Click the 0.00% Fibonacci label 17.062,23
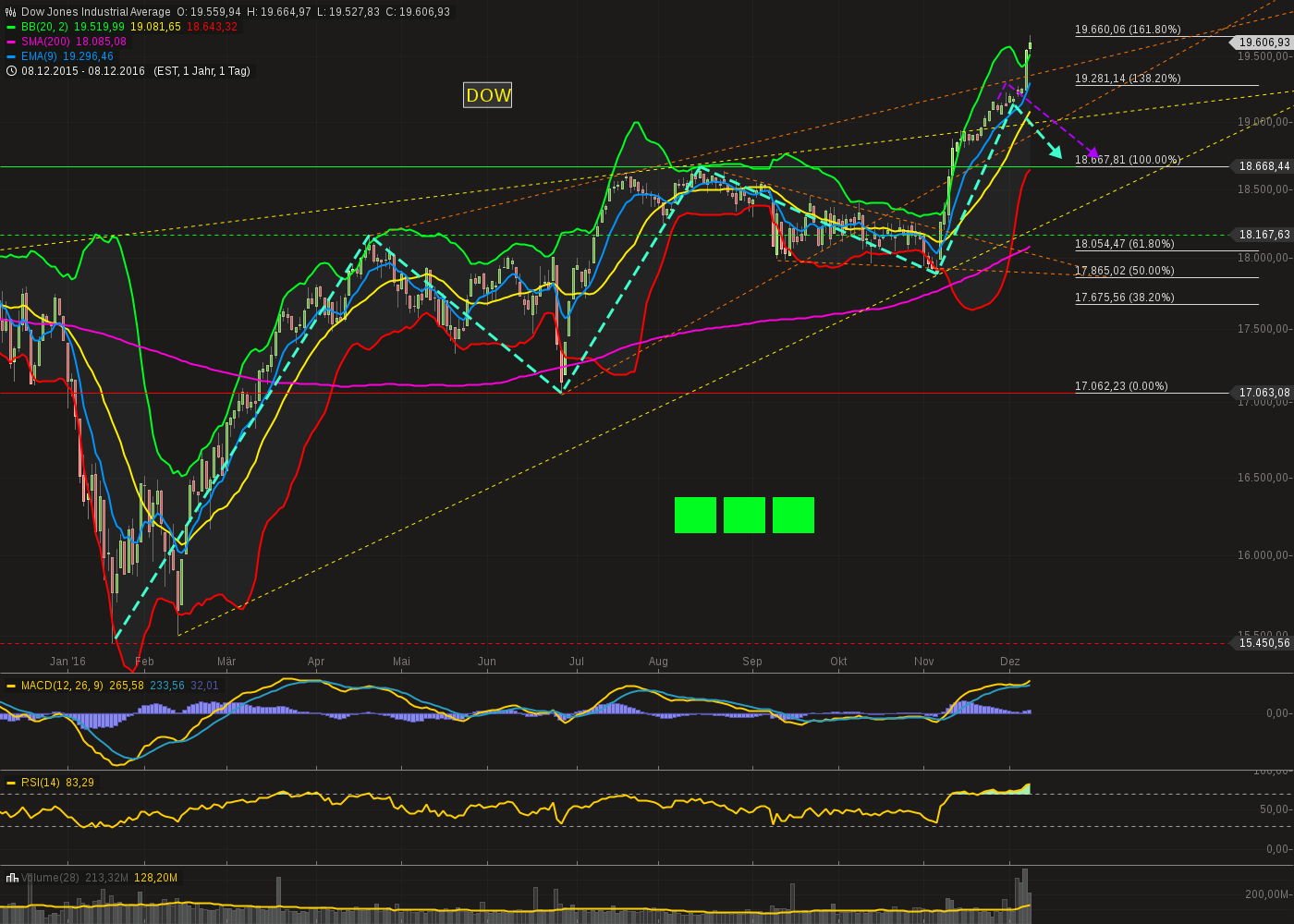1294x924 pixels. coord(1121,386)
